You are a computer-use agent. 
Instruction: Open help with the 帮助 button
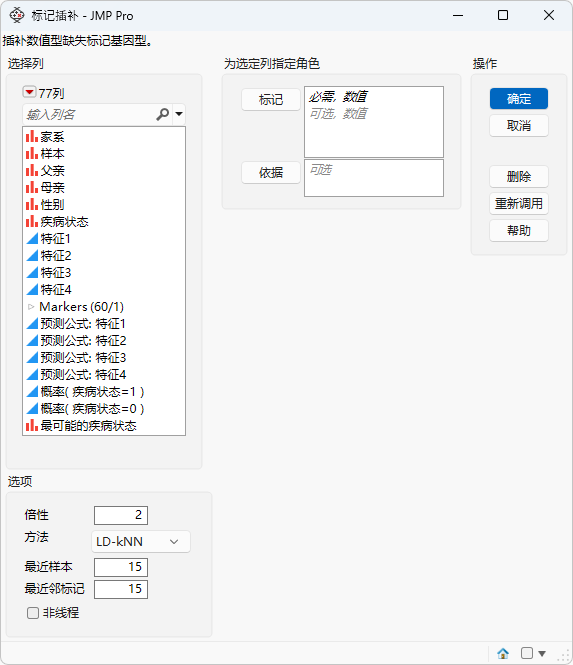(x=519, y=231)
